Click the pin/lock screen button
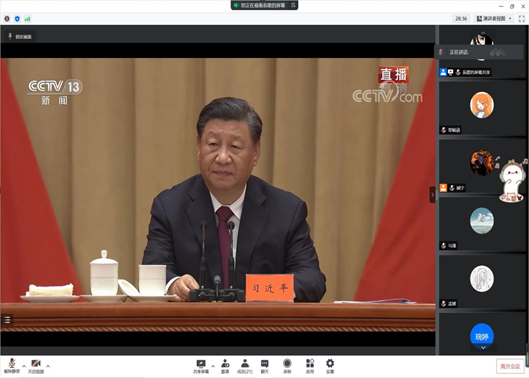The width and height of the screenshot is (529, 378). pos(20,36)
